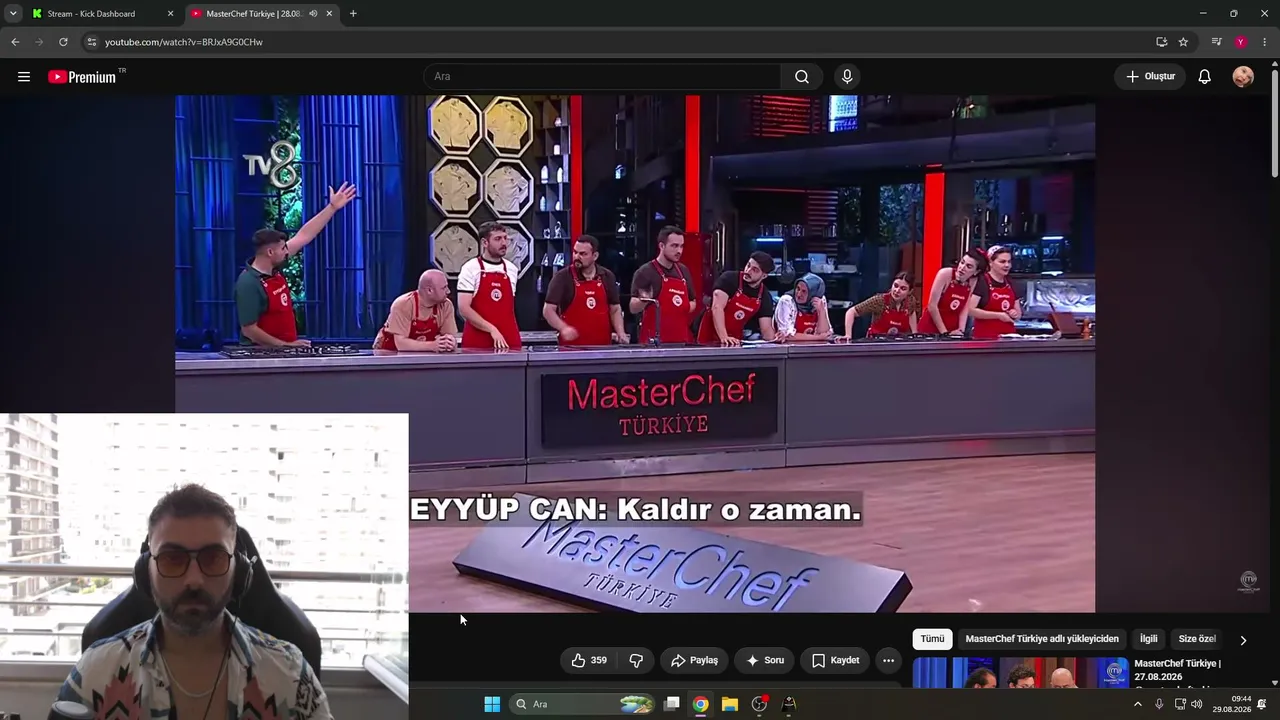
Task: Share video with Paylaş button
Action: (694, 660)
